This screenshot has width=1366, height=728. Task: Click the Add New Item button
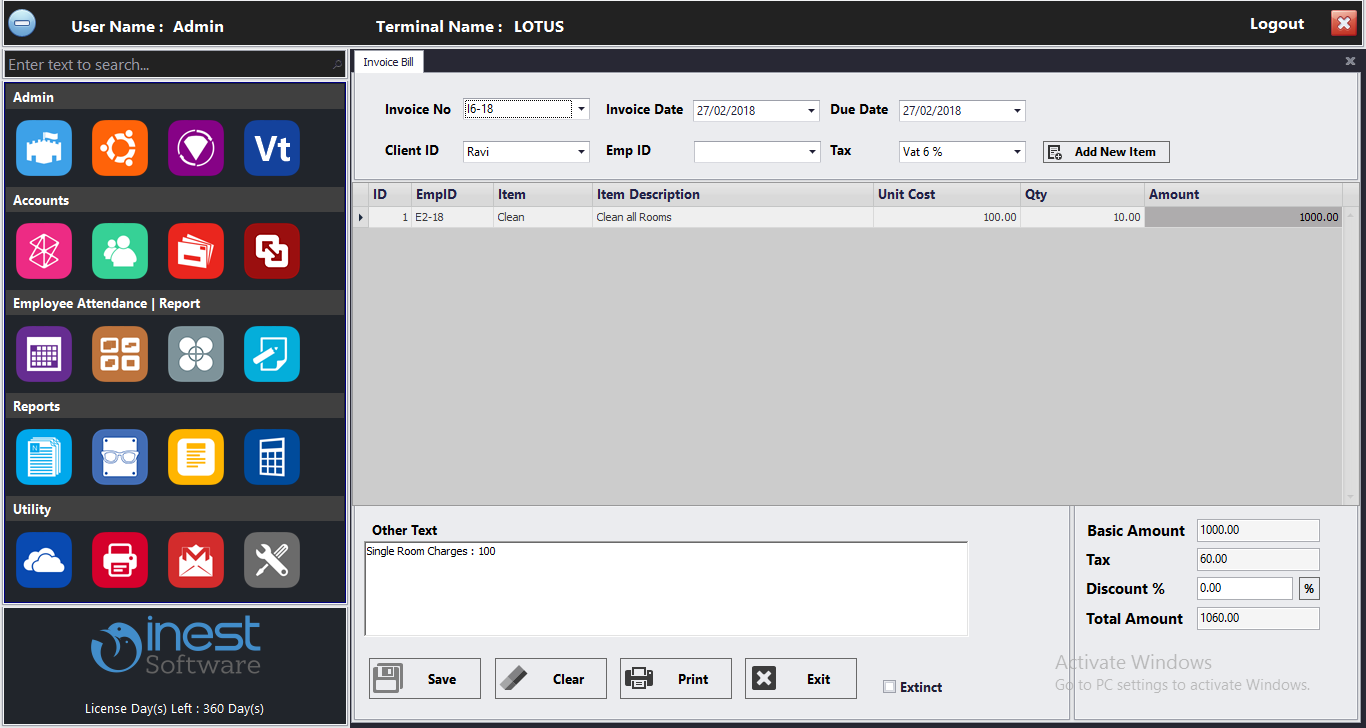point(1106,152)
